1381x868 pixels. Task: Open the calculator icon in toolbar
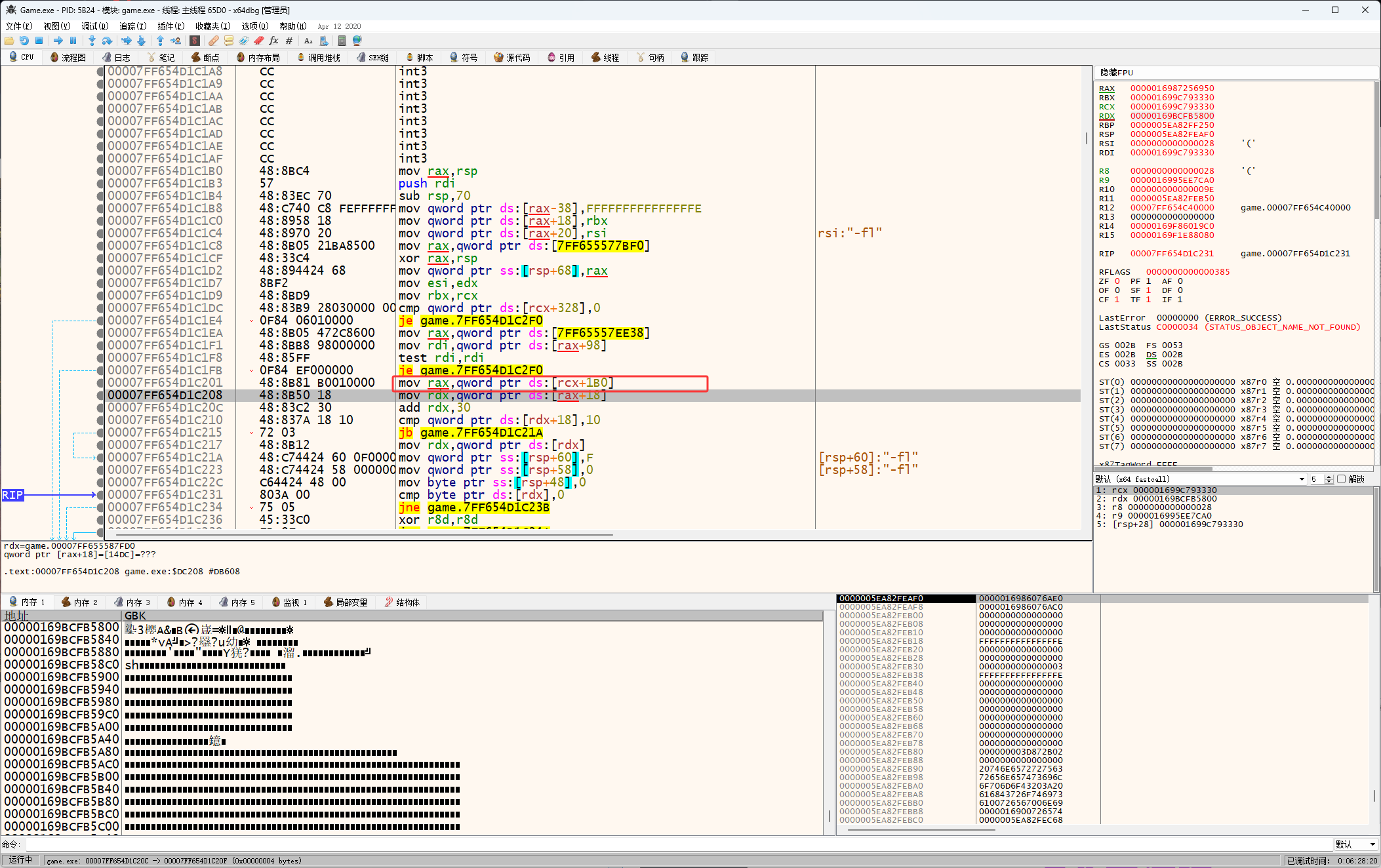pos(342,41)
